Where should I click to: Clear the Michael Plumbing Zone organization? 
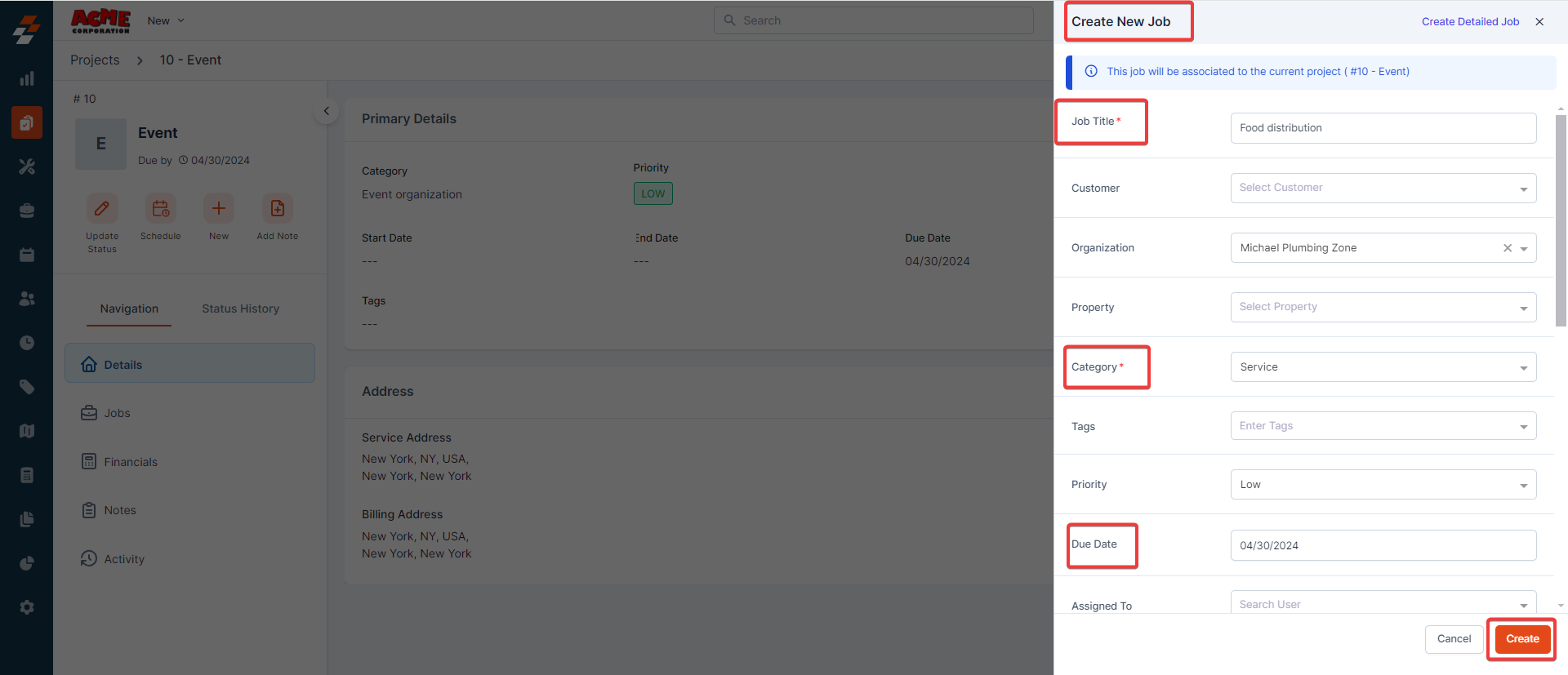click(1508, 248)
